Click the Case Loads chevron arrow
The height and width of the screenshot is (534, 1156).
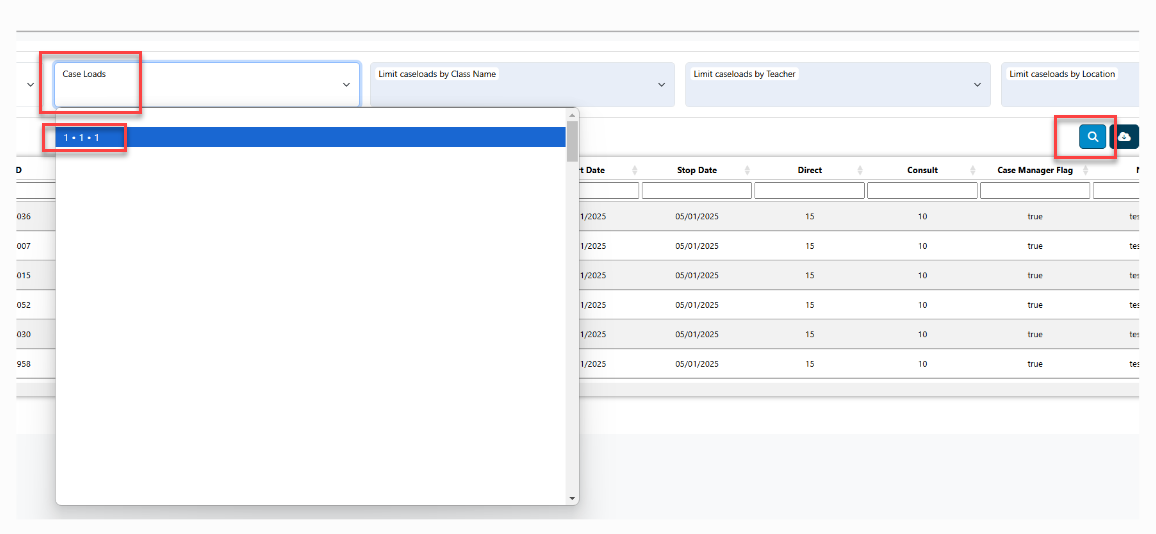pyautogui.click(x=346, y=85)
